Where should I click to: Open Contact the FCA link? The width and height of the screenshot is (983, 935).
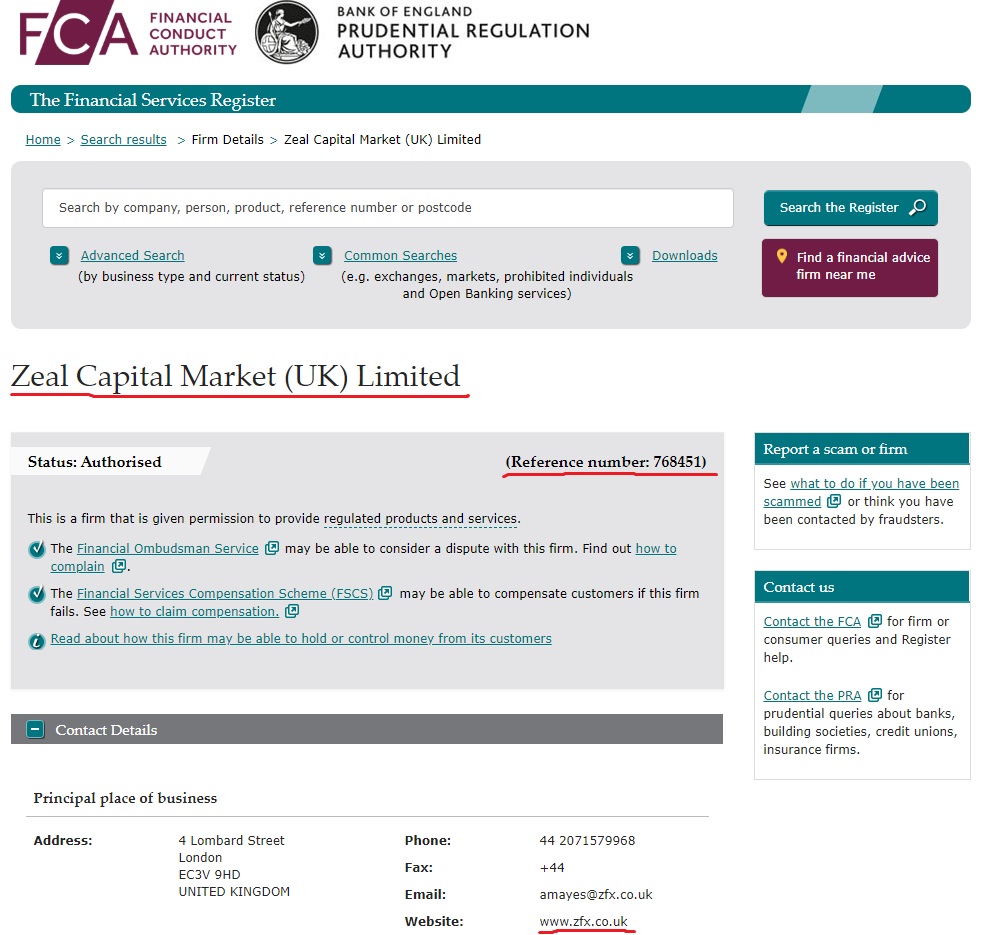tap(812, 621)
